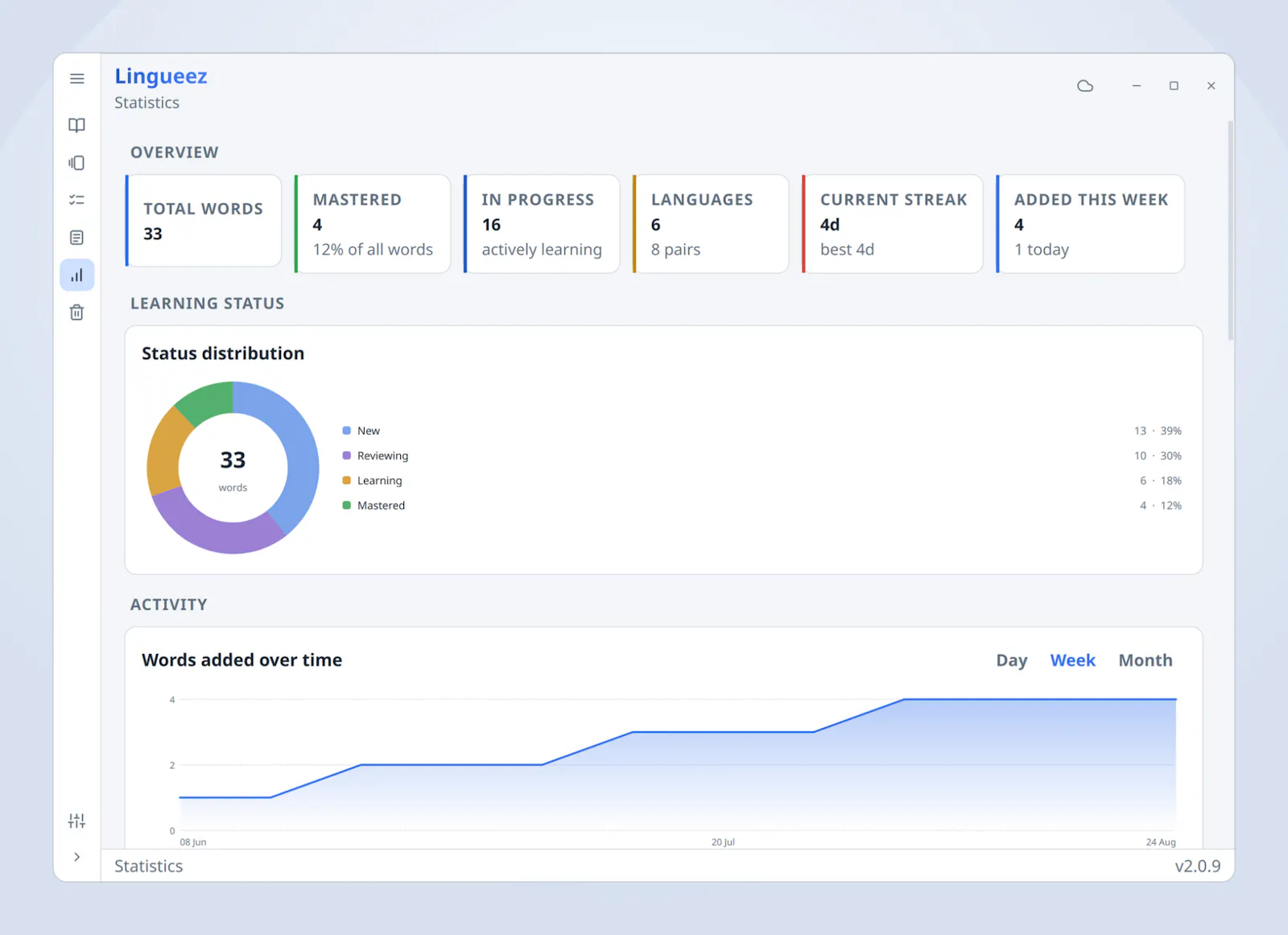Switch chart to Week view

pos(1073,660)
